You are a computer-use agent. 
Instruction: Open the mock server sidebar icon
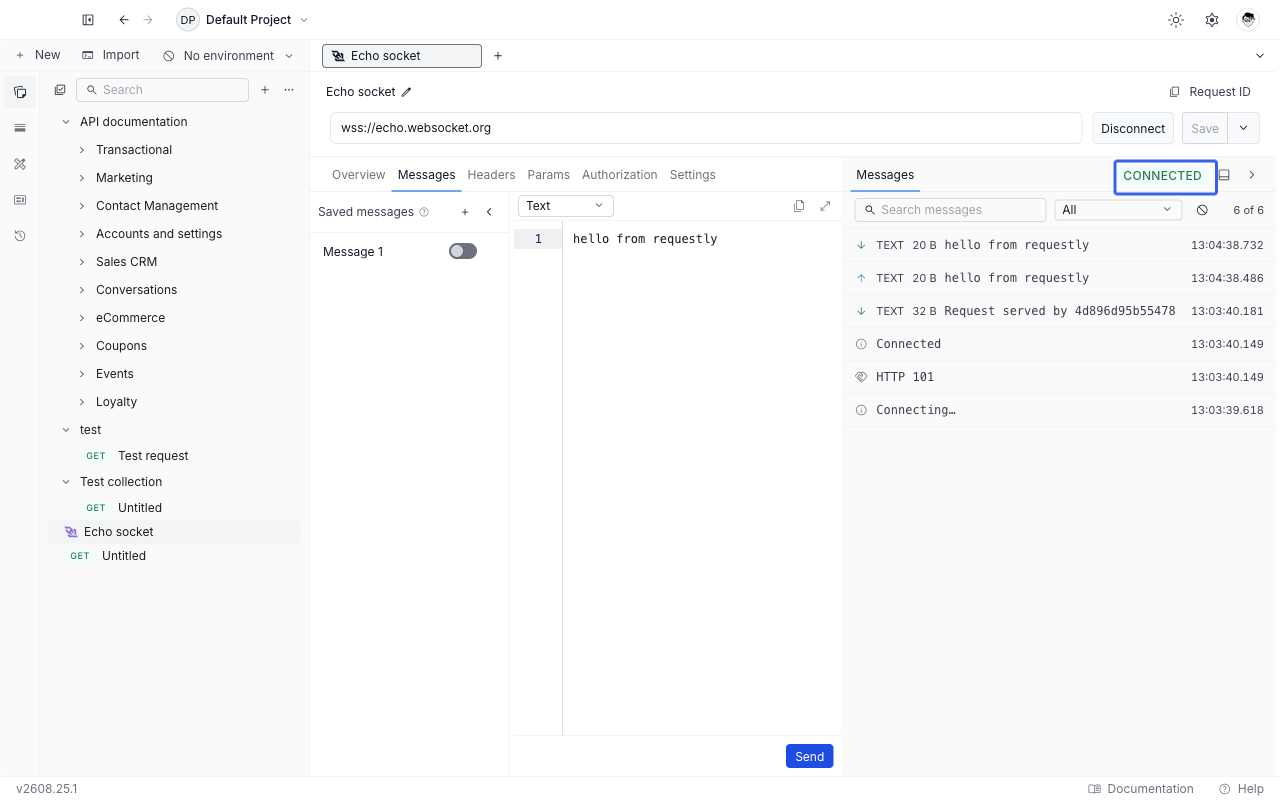coord(20,200)
